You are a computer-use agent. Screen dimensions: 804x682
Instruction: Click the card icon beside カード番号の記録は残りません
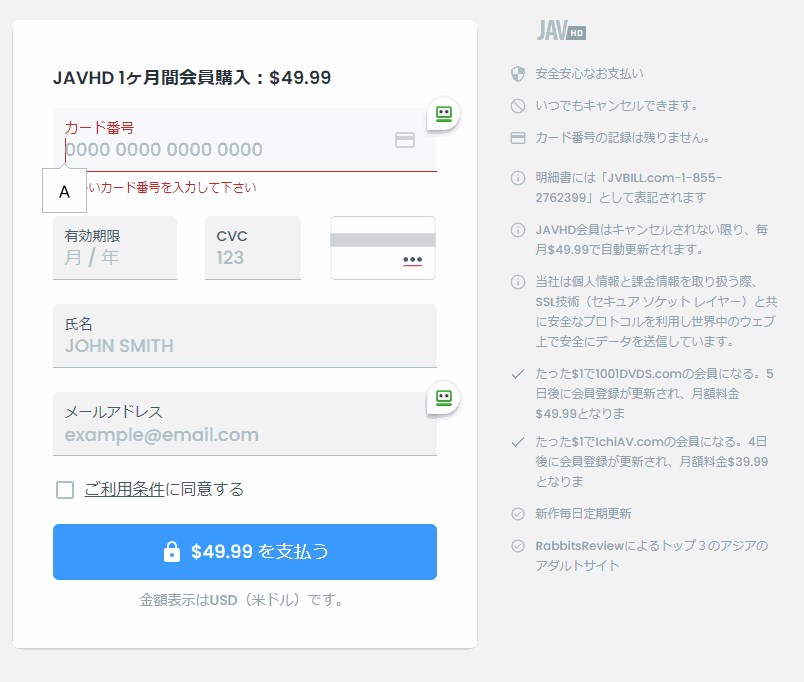pyautogui.click(x=518, y=138)
